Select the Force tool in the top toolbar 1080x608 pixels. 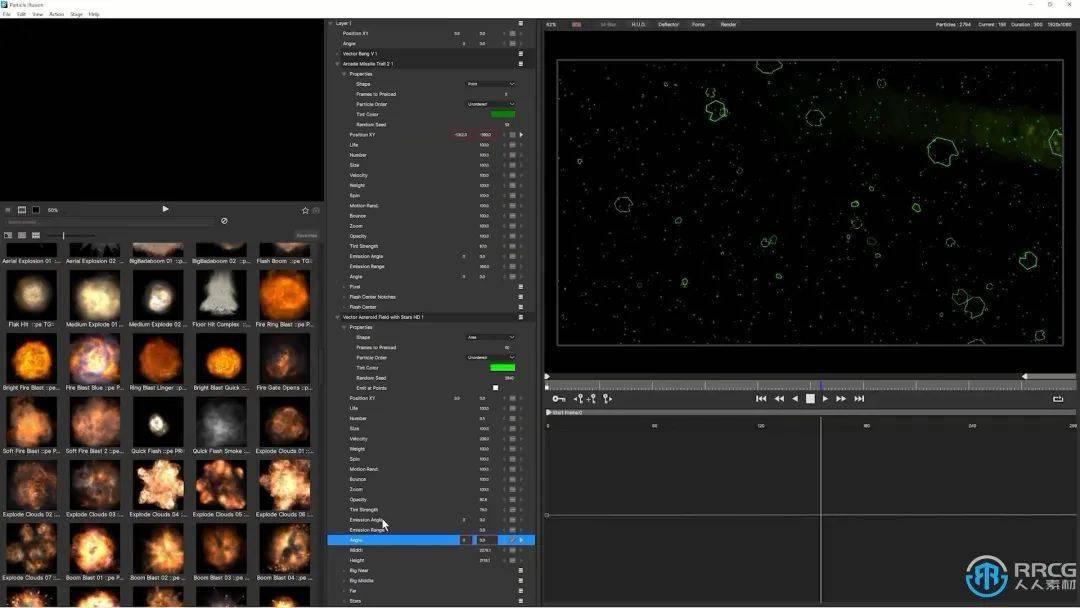coord(697,24)
